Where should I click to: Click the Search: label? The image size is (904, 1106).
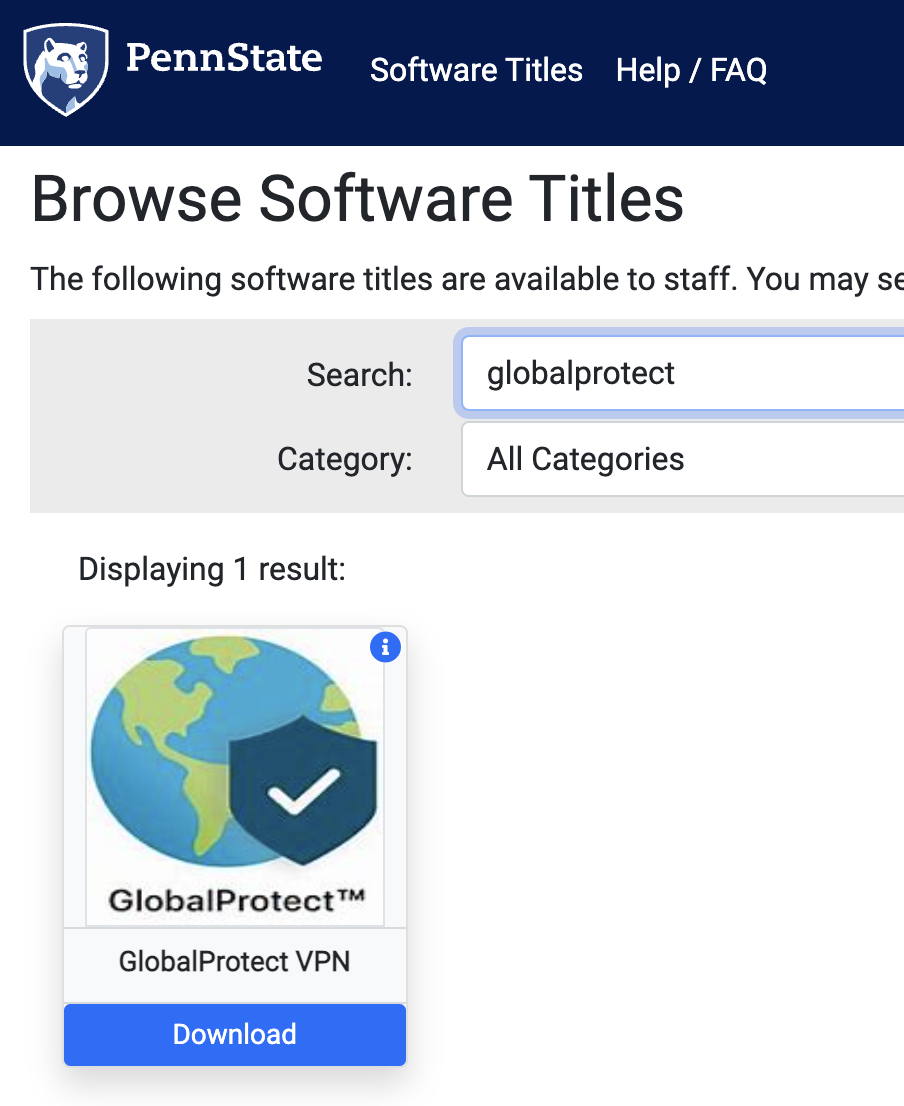pyautogui.click(x=359, y=375)
